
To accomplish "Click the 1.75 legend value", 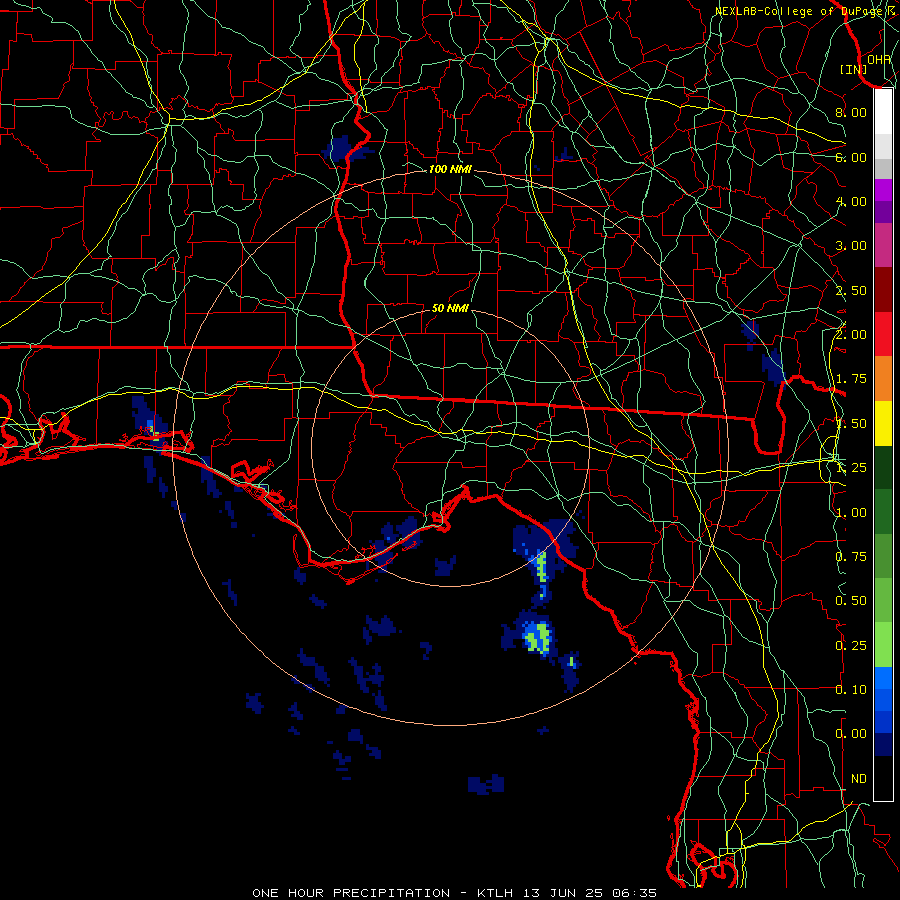I will tap(851, 379).
